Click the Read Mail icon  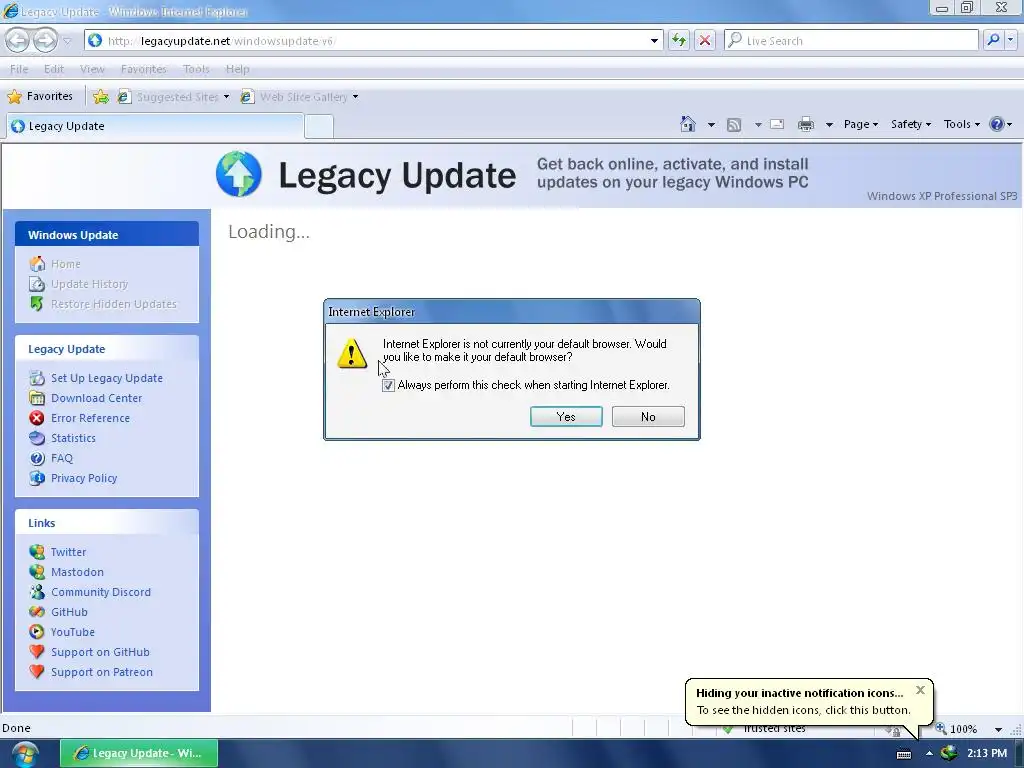pos(777,124)
